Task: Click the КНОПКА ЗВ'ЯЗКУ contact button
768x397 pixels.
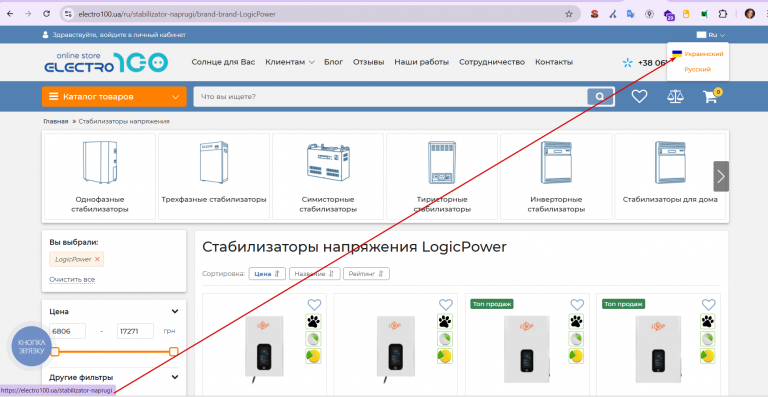Action: (x=31, y=347)
